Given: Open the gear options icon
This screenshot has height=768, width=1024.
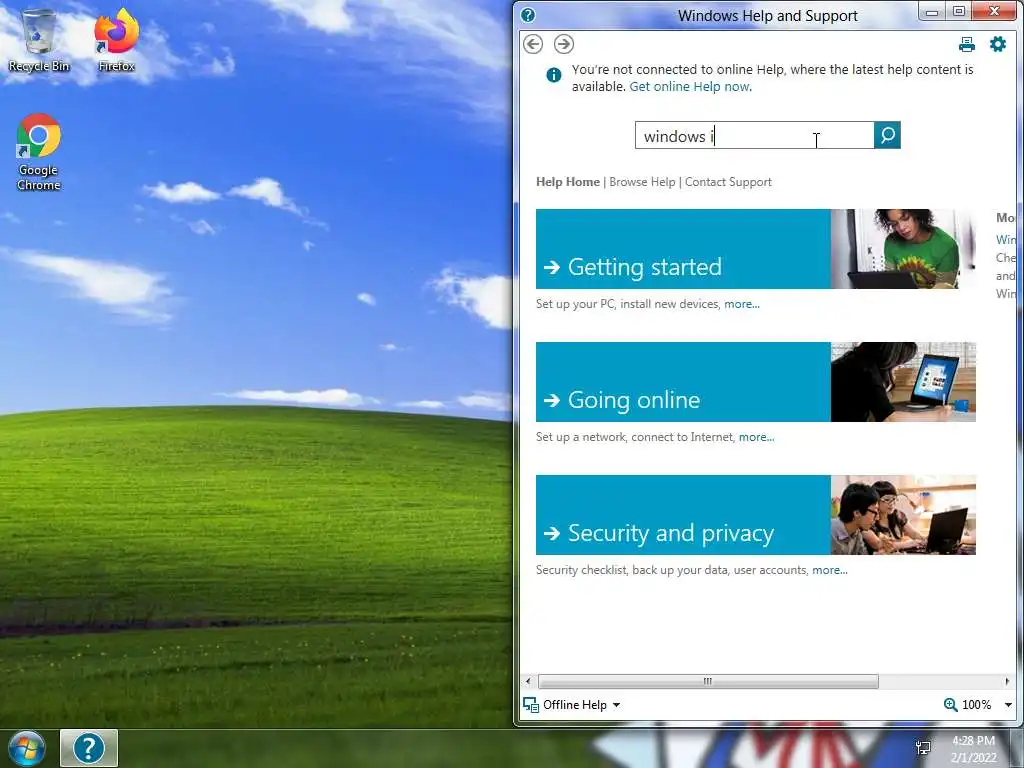Looking at the screenshot, I should pos(998,44).
